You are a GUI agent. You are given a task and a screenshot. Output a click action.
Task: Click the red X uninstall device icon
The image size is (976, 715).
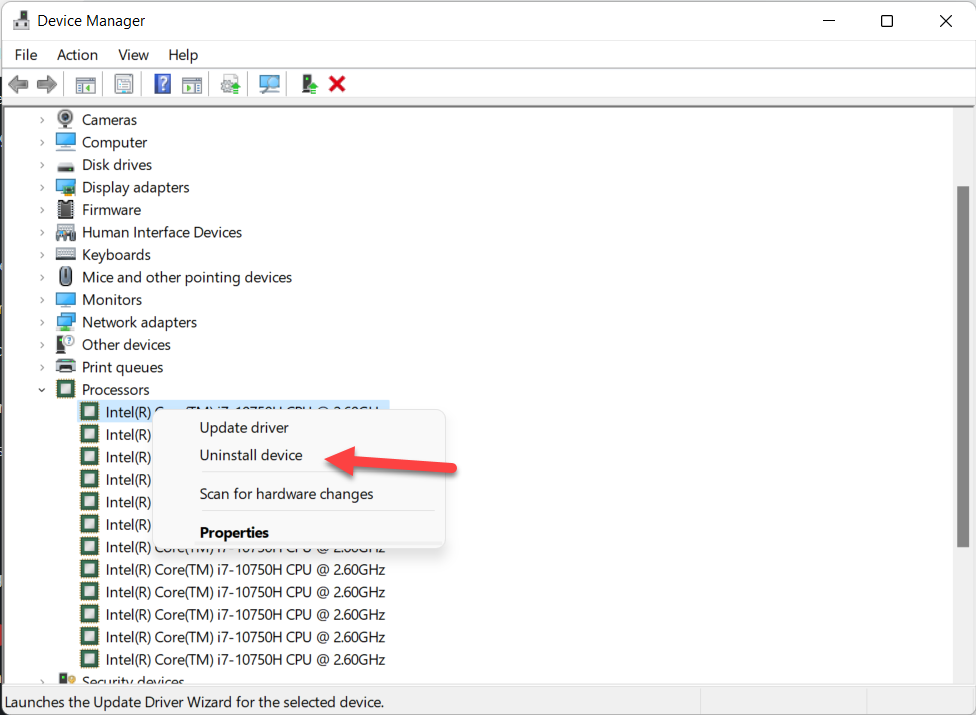coord(337,84)
